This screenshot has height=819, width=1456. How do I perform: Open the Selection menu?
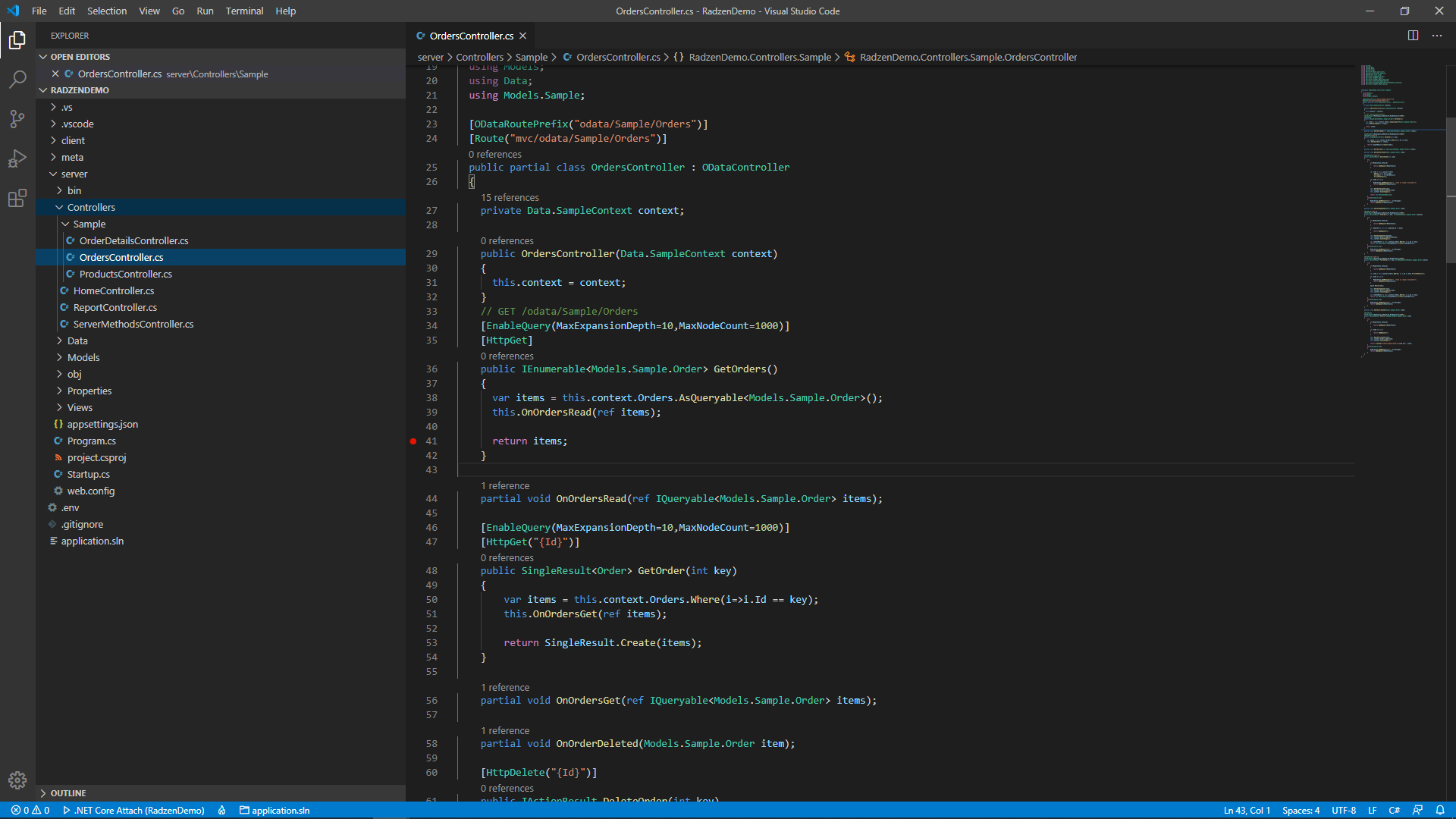[107, 11]
